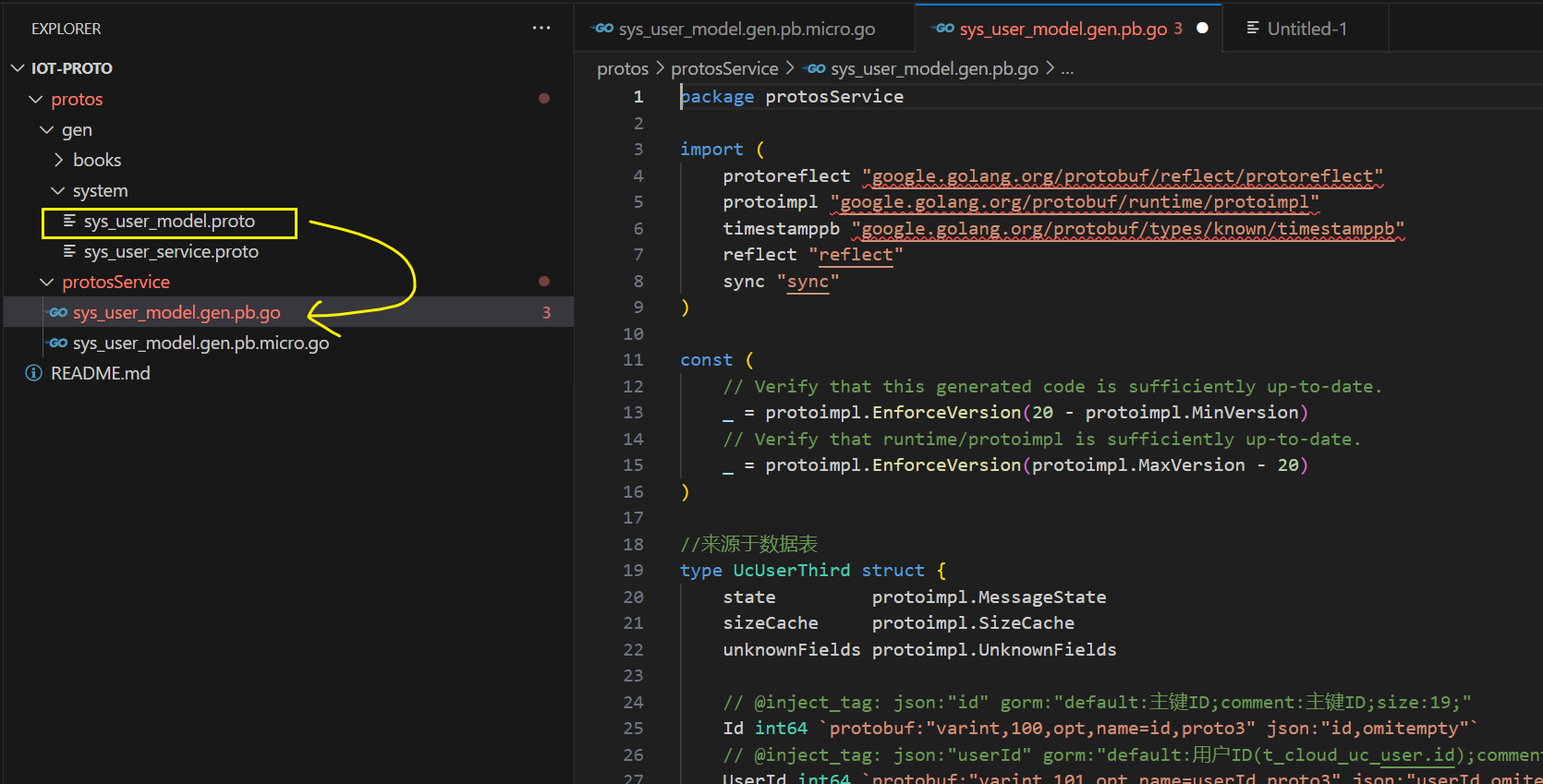Open Explorer more actions ellipsis menu
This screenshot has width=1543, height=784.
tap(541, 29)
